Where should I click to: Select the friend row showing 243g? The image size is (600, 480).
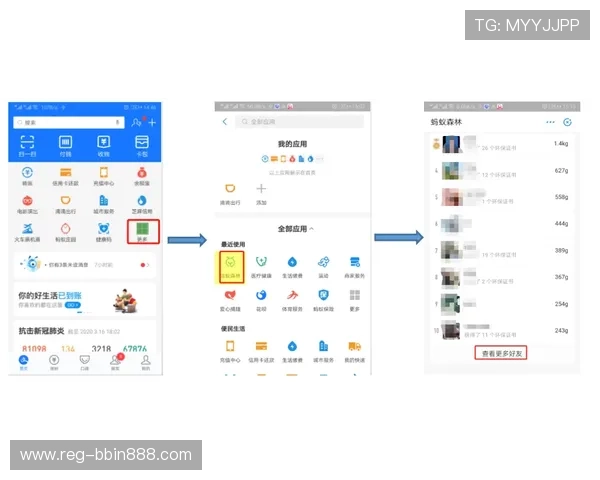click(x=502, y=331)
